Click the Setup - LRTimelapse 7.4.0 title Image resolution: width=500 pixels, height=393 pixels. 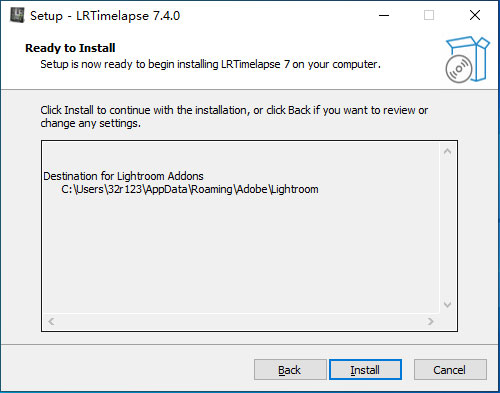[105, 16]
